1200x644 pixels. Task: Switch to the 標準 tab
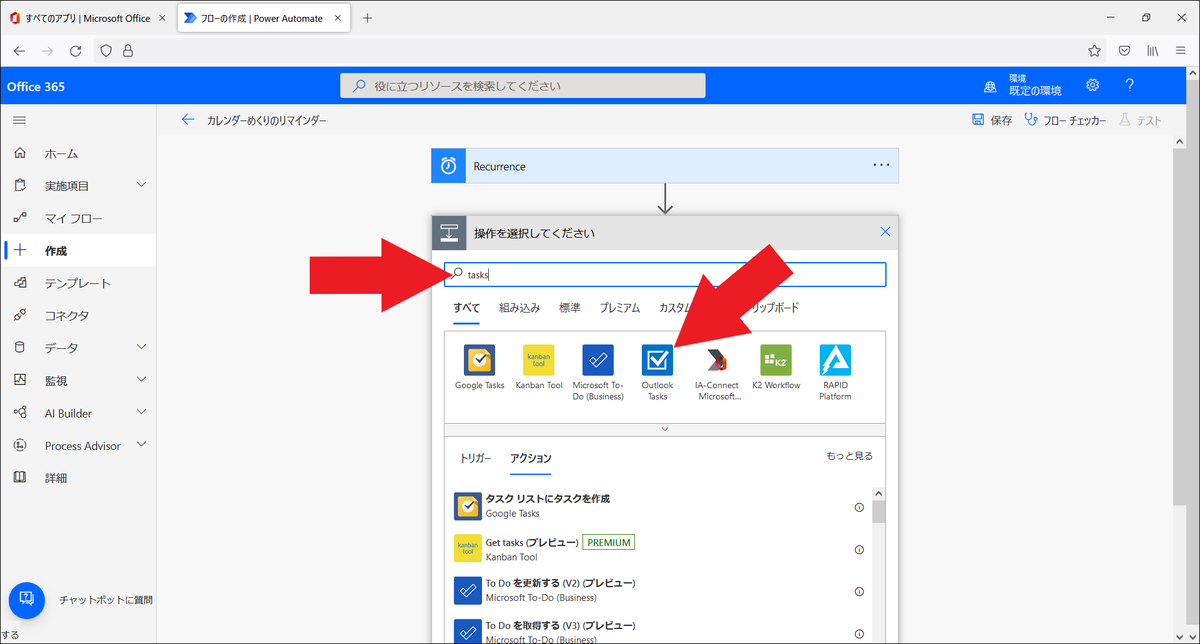click(x=570, y=308)
